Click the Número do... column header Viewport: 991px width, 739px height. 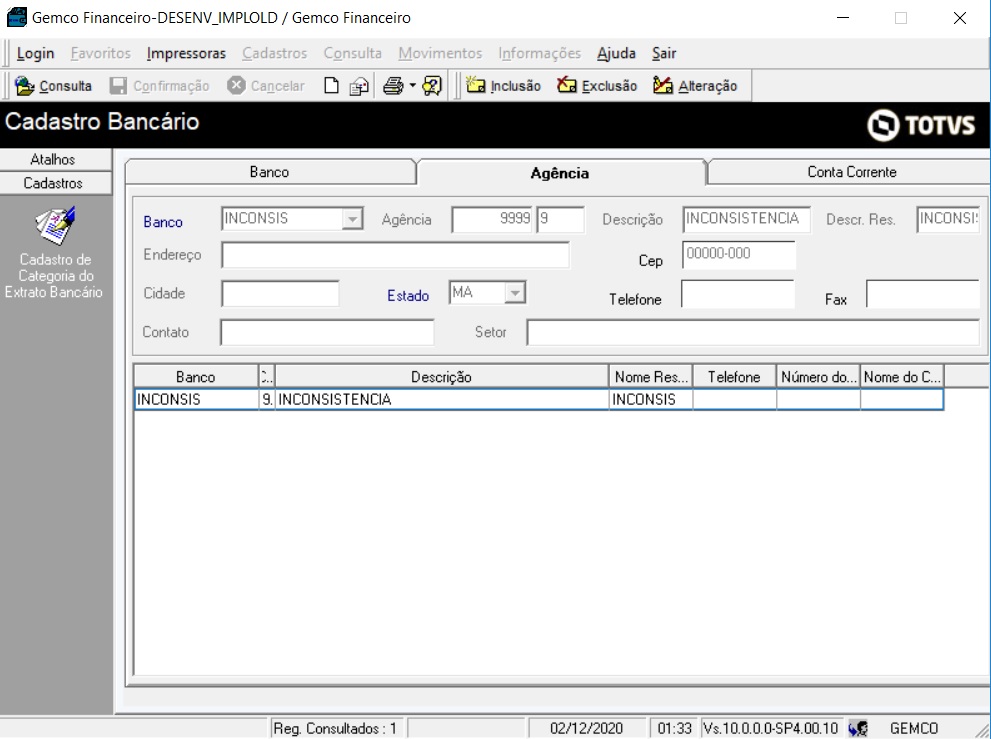click(x=818, y=377)
